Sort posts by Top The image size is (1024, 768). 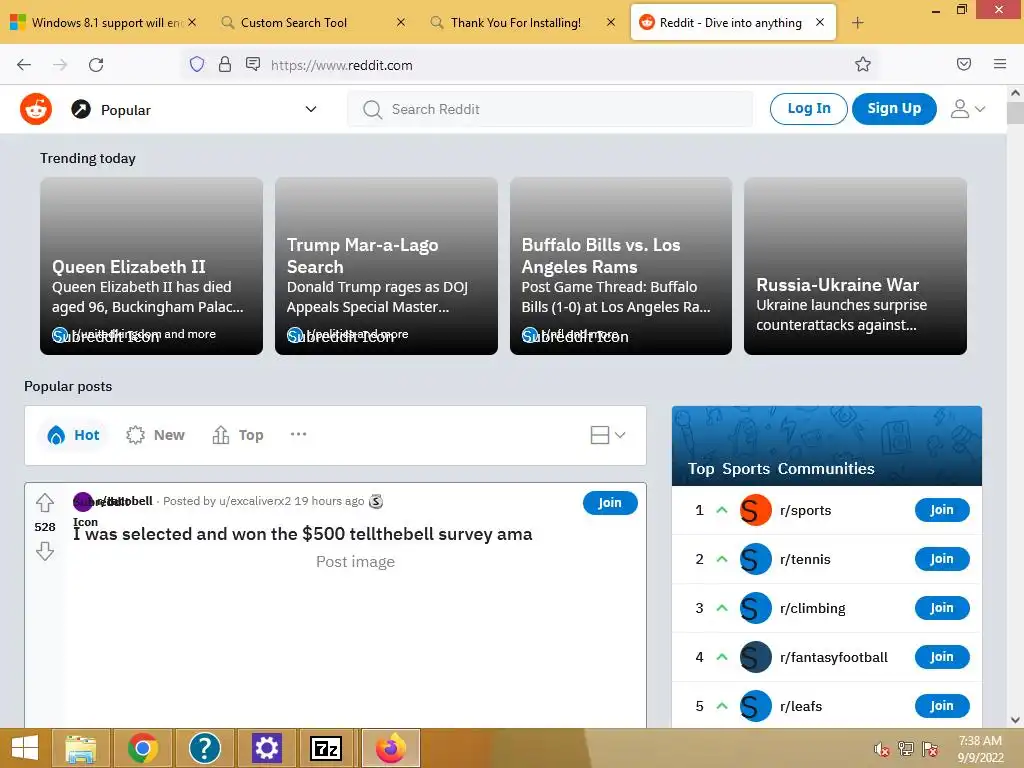[x=238, y=435]
